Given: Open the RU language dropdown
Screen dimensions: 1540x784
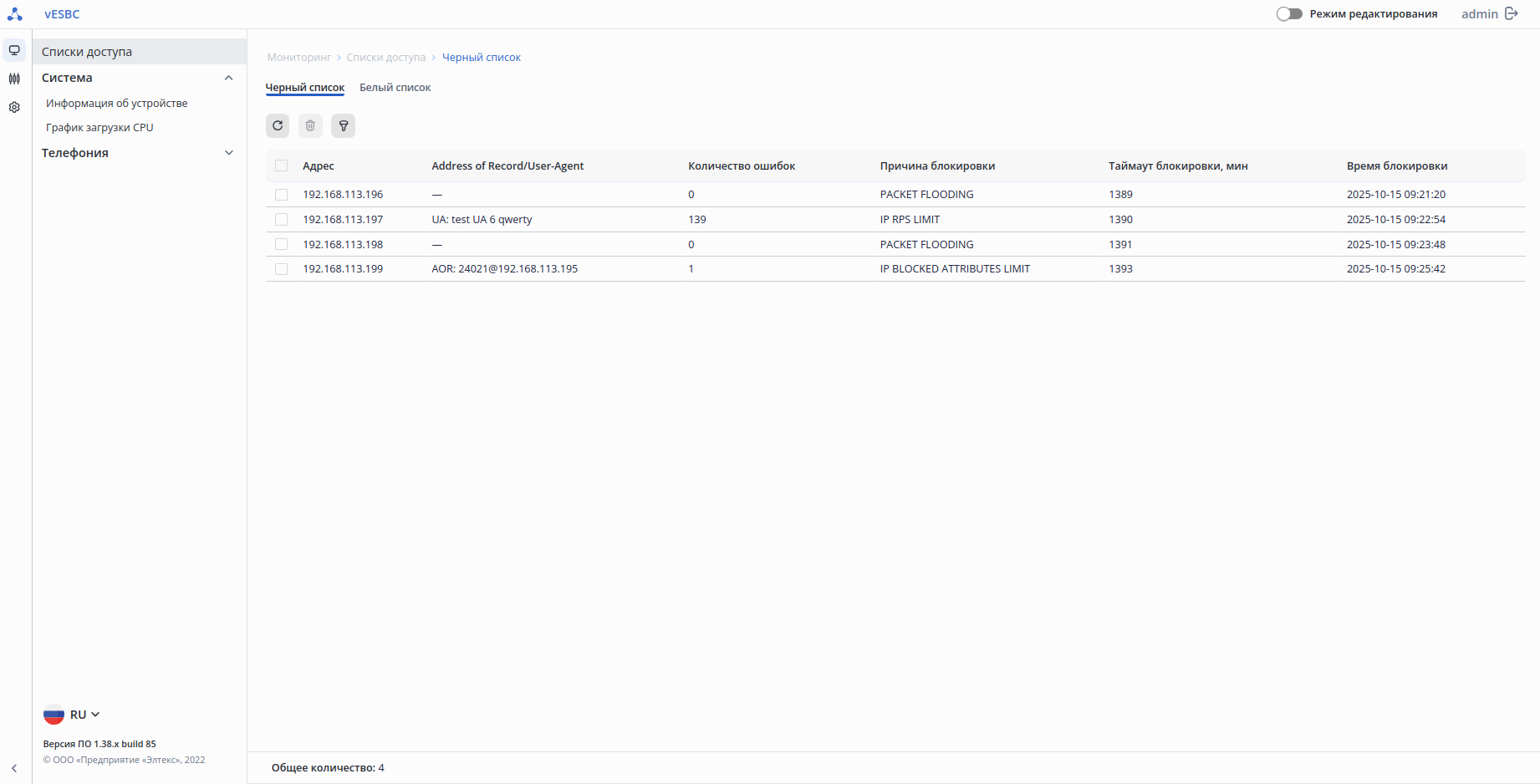Looking at the screenshot, I should pyautogui.click(x=73, y=715).
